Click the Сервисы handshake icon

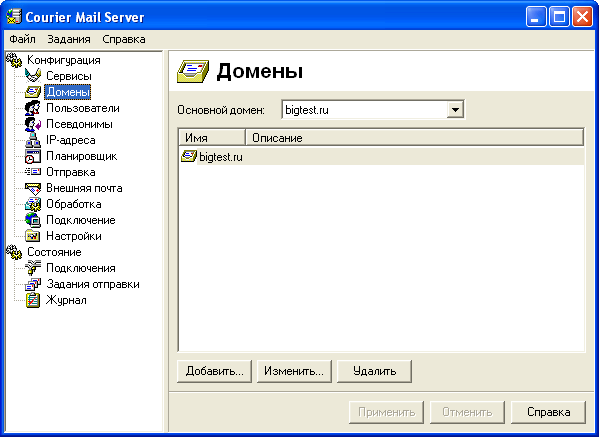[x=33, y=76]
